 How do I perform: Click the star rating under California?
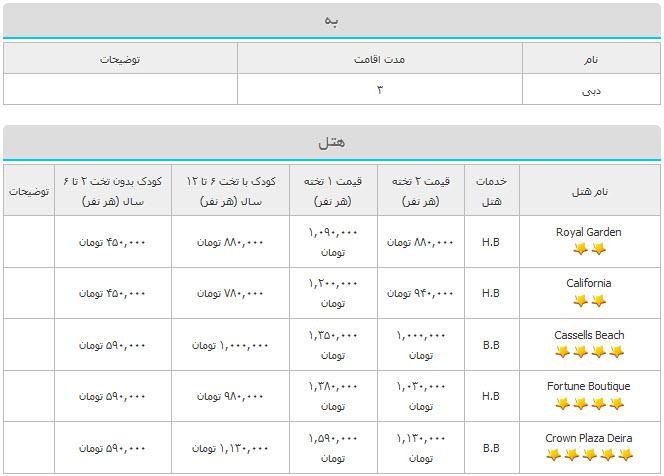(589, 301)
